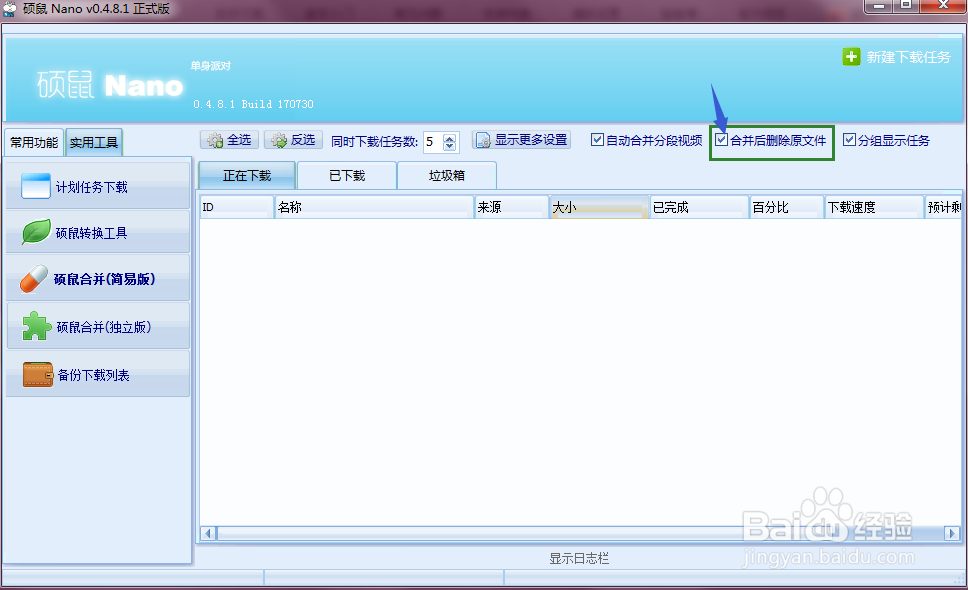The height and width of the screenshot is (590, 968).
Task: Sort by the 百分比 column header
Action: point(787,207)
